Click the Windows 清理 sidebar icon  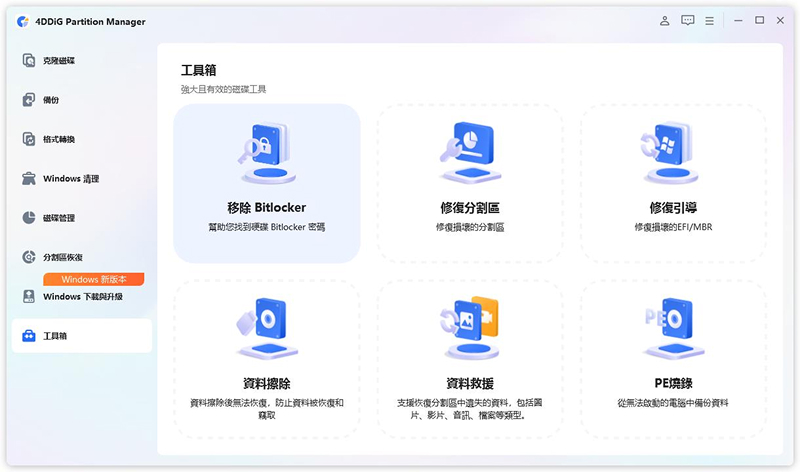29,178
